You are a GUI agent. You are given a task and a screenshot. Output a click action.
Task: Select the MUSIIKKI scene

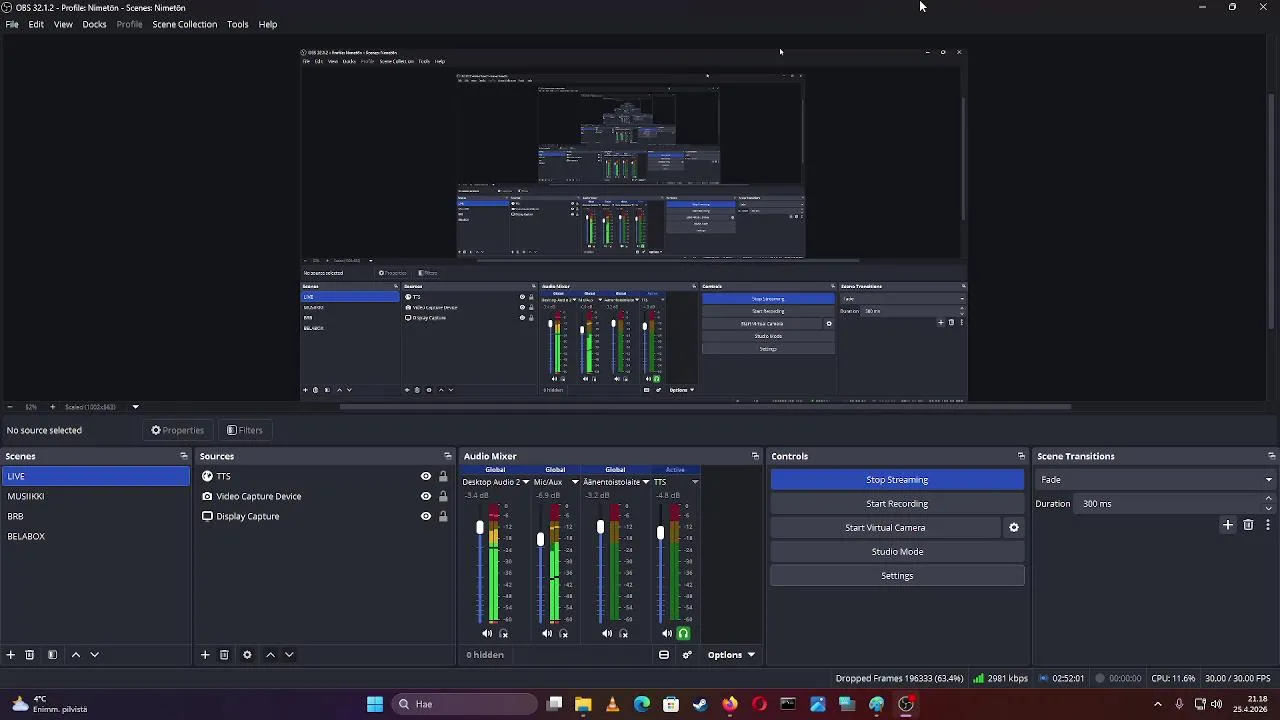96,496
